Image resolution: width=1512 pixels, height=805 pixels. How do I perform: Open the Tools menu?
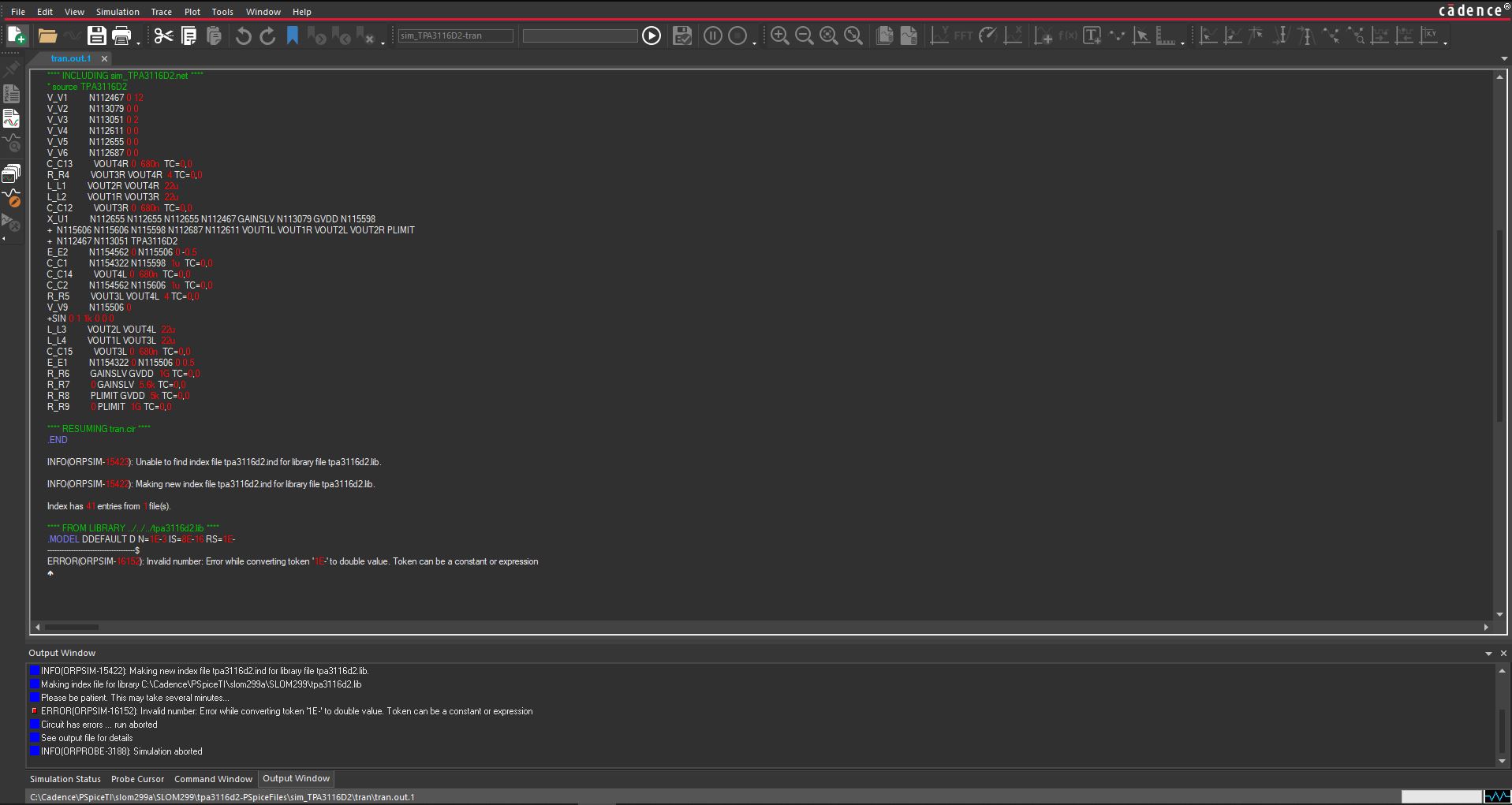(222, 12)
